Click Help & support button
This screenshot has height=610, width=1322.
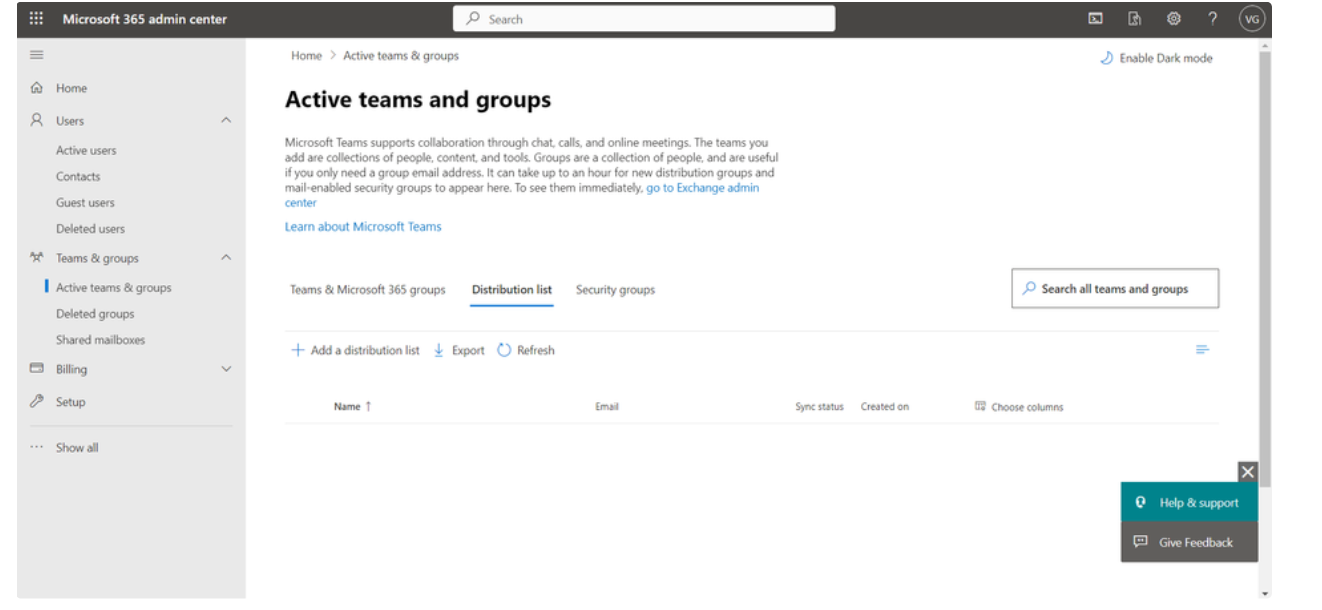1189,503
